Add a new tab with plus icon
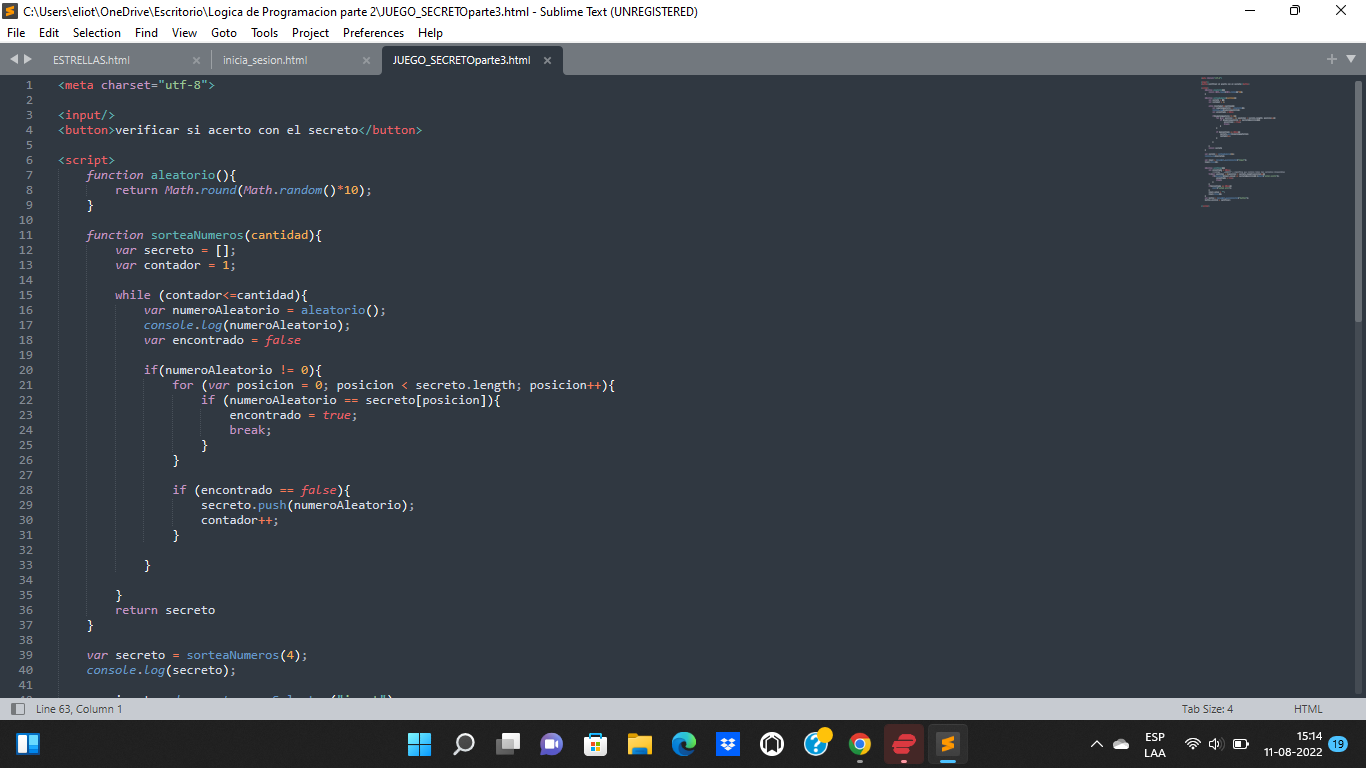Image resolution: width=1366 pixels, height=768 pixels. [1332, 59]
